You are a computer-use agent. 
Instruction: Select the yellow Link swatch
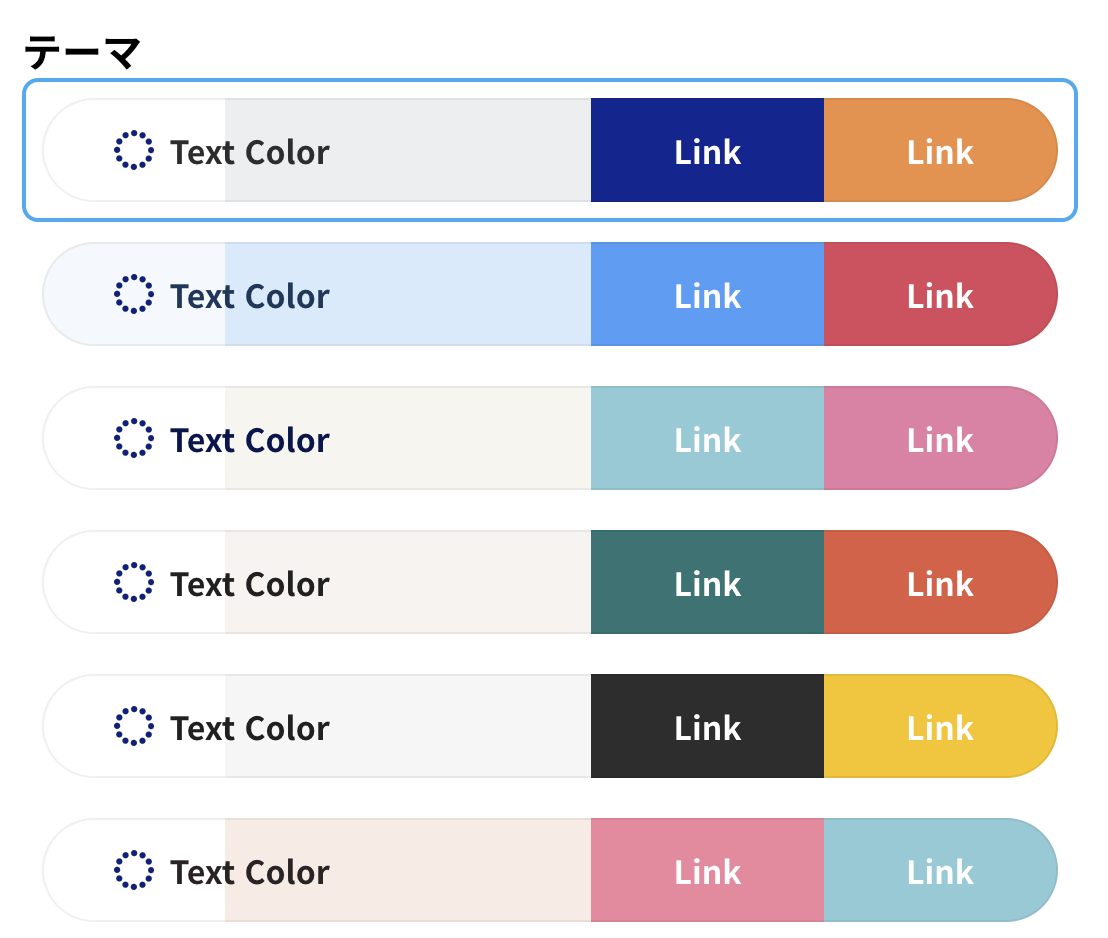coord(941,726)
